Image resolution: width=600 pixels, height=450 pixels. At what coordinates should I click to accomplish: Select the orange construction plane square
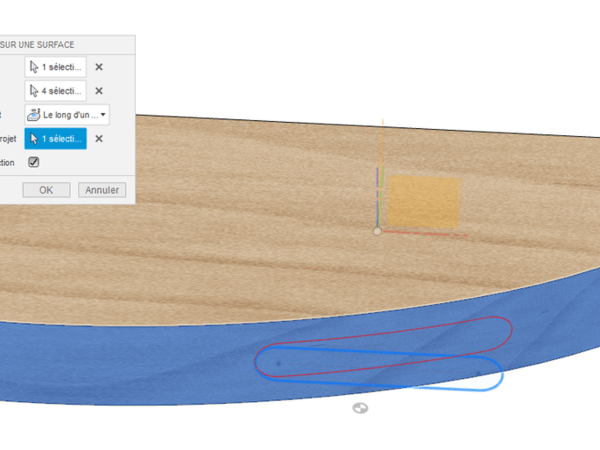[x=423, y=202]
